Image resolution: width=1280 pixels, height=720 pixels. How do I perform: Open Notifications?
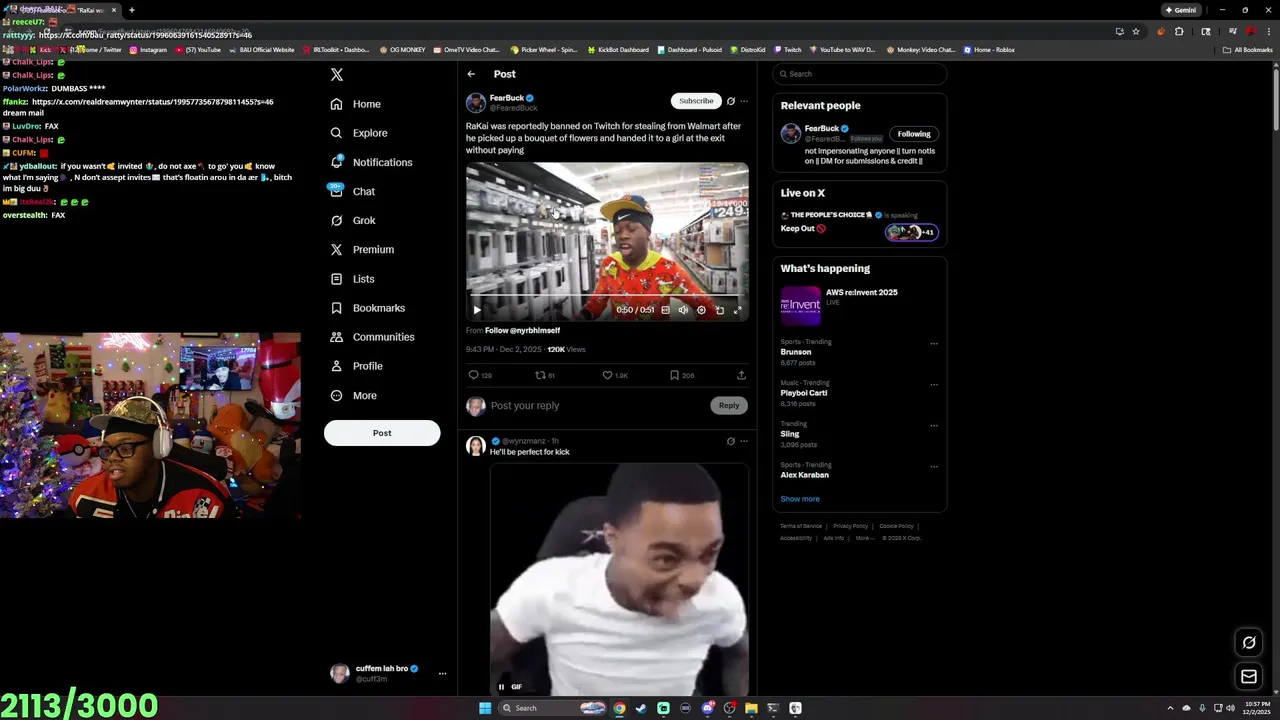coord(371,162)
